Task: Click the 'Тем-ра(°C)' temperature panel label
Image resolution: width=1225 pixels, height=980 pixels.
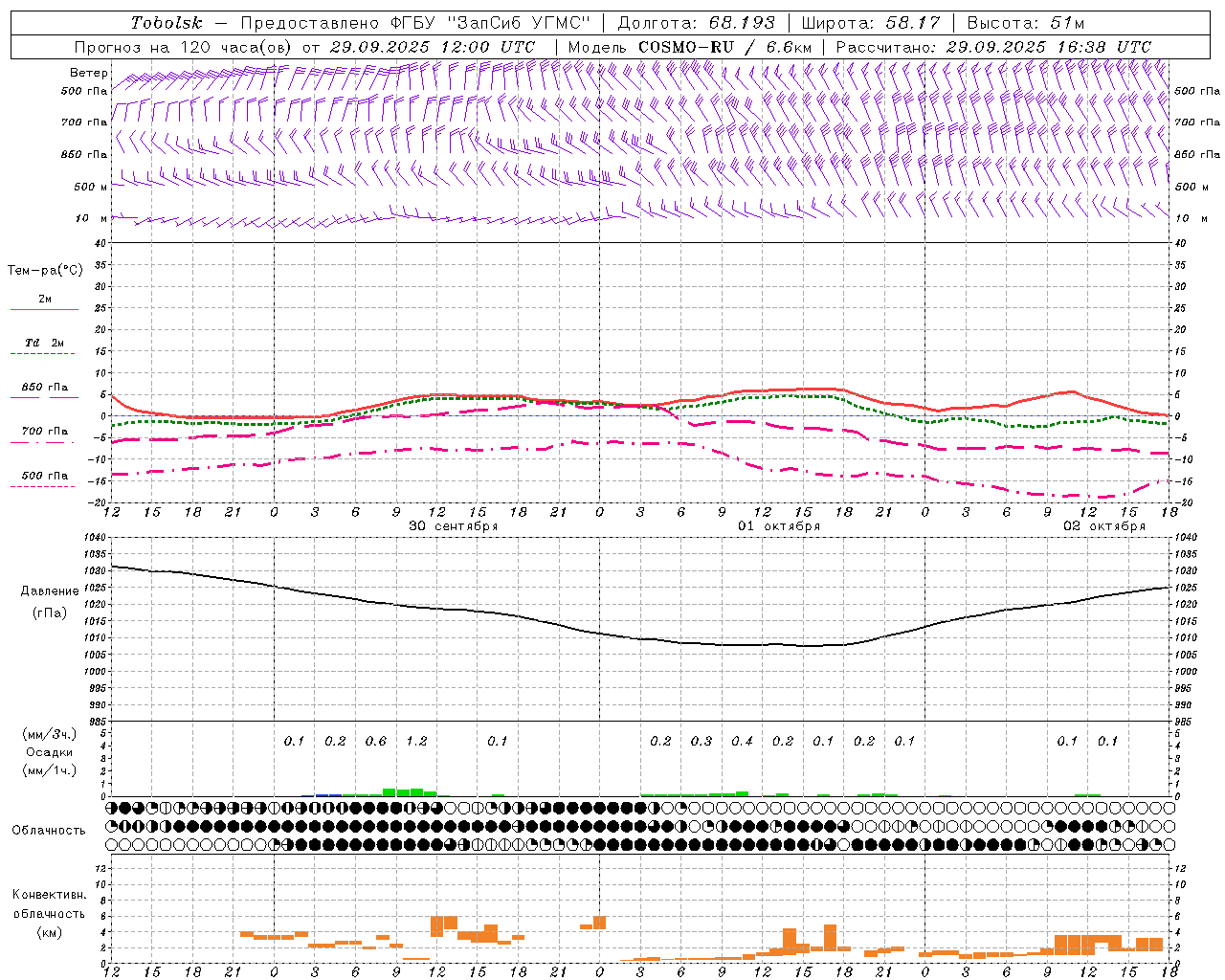Action: click(45, 271)
